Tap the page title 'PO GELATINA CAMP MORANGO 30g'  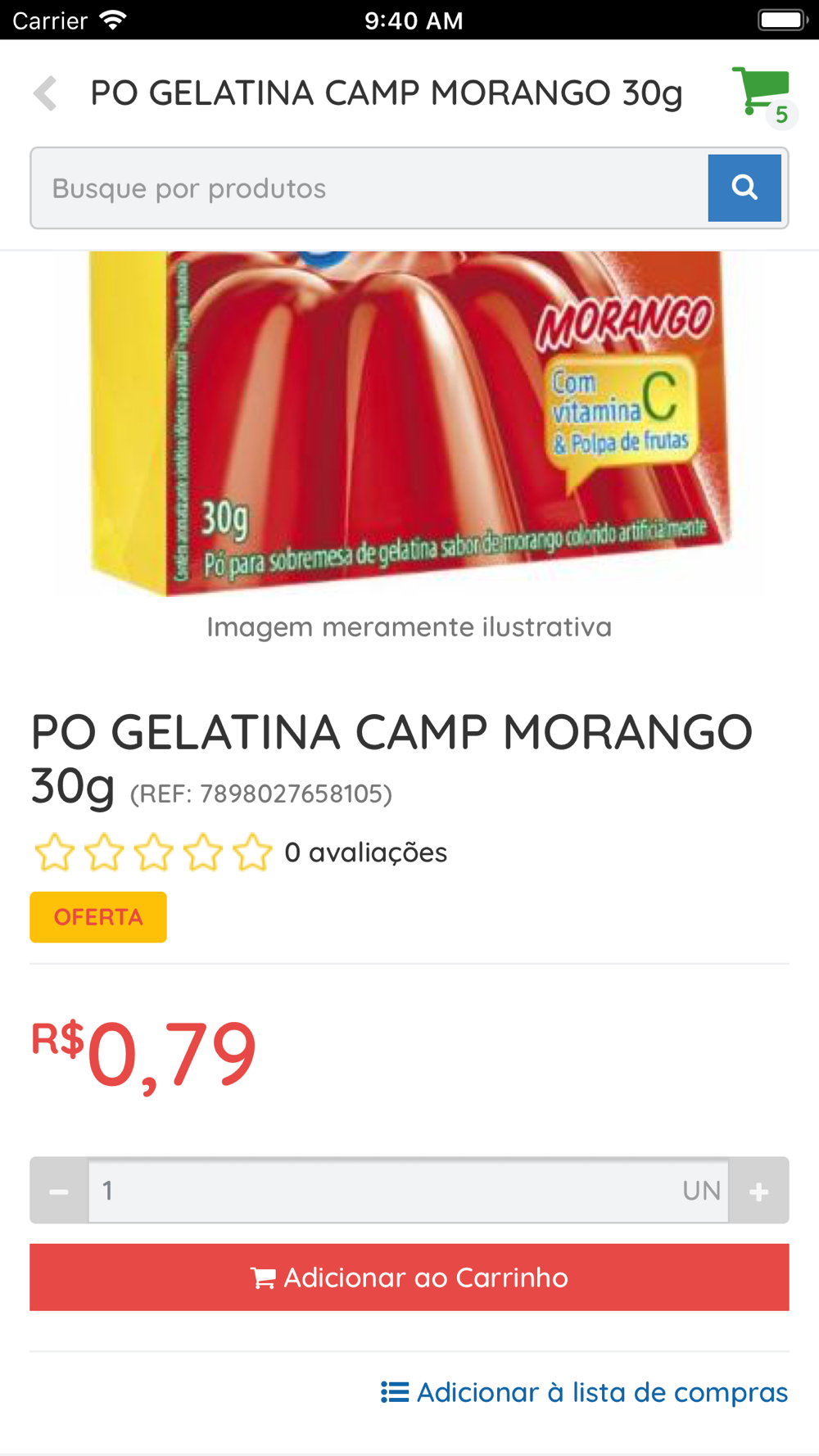[387, 93]
